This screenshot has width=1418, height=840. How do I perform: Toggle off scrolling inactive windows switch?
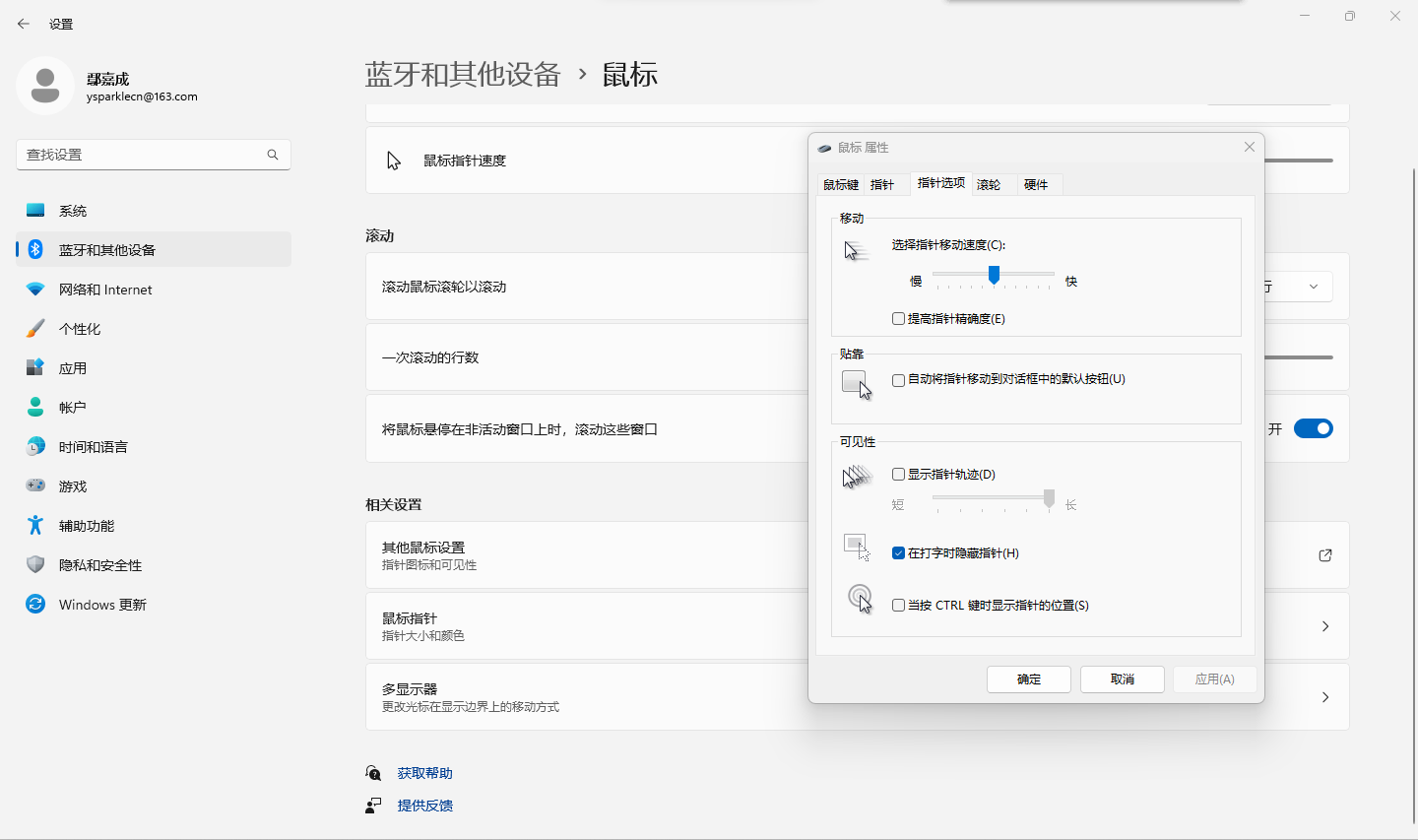(x=1313, y=428)
